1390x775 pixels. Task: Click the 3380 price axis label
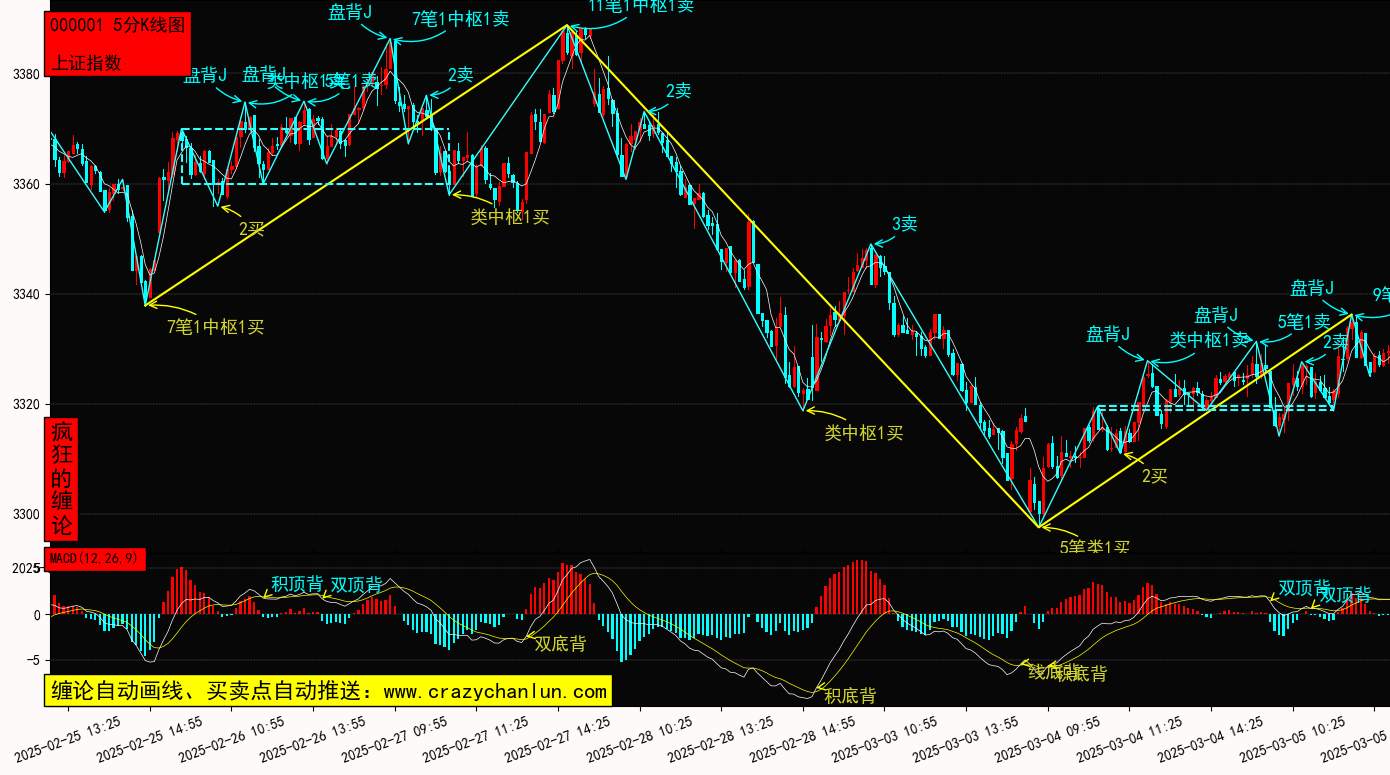coord(25,75)
